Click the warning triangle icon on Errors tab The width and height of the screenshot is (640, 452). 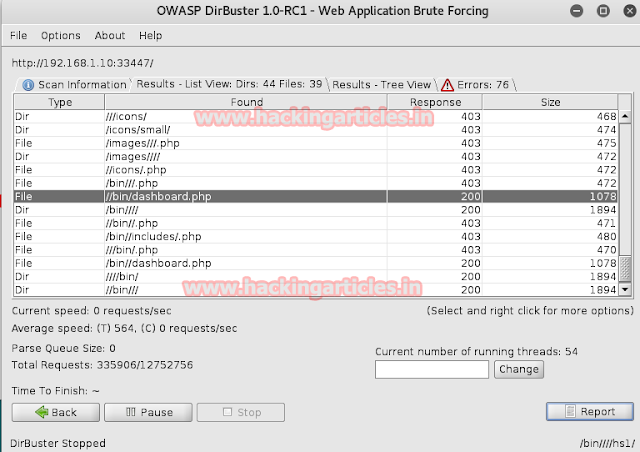point(447,85)
